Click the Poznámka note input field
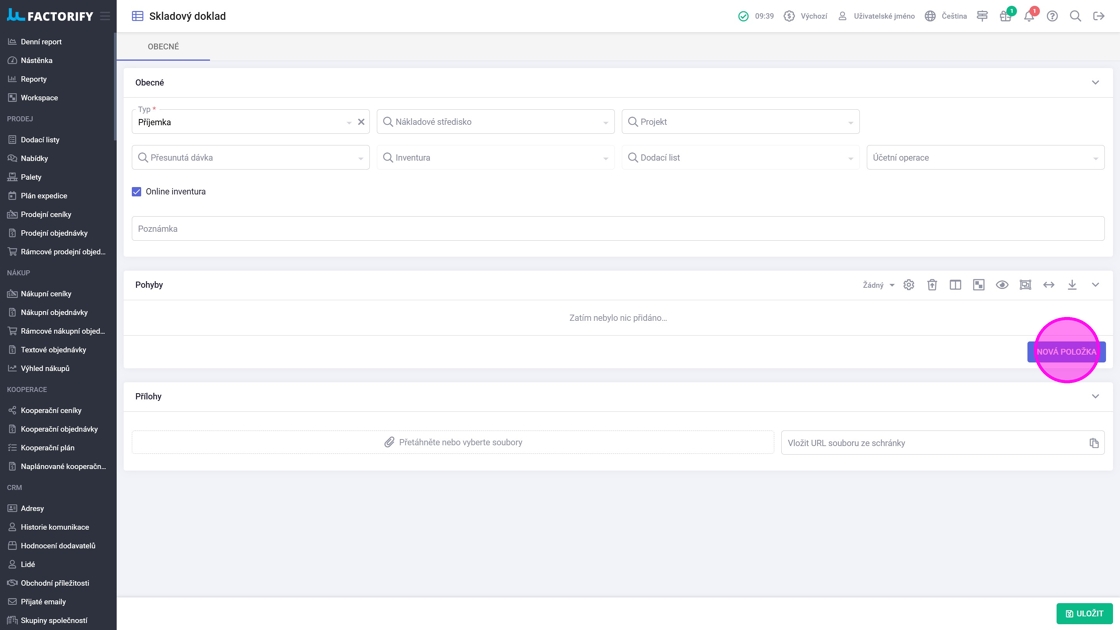 click(618, 229)
